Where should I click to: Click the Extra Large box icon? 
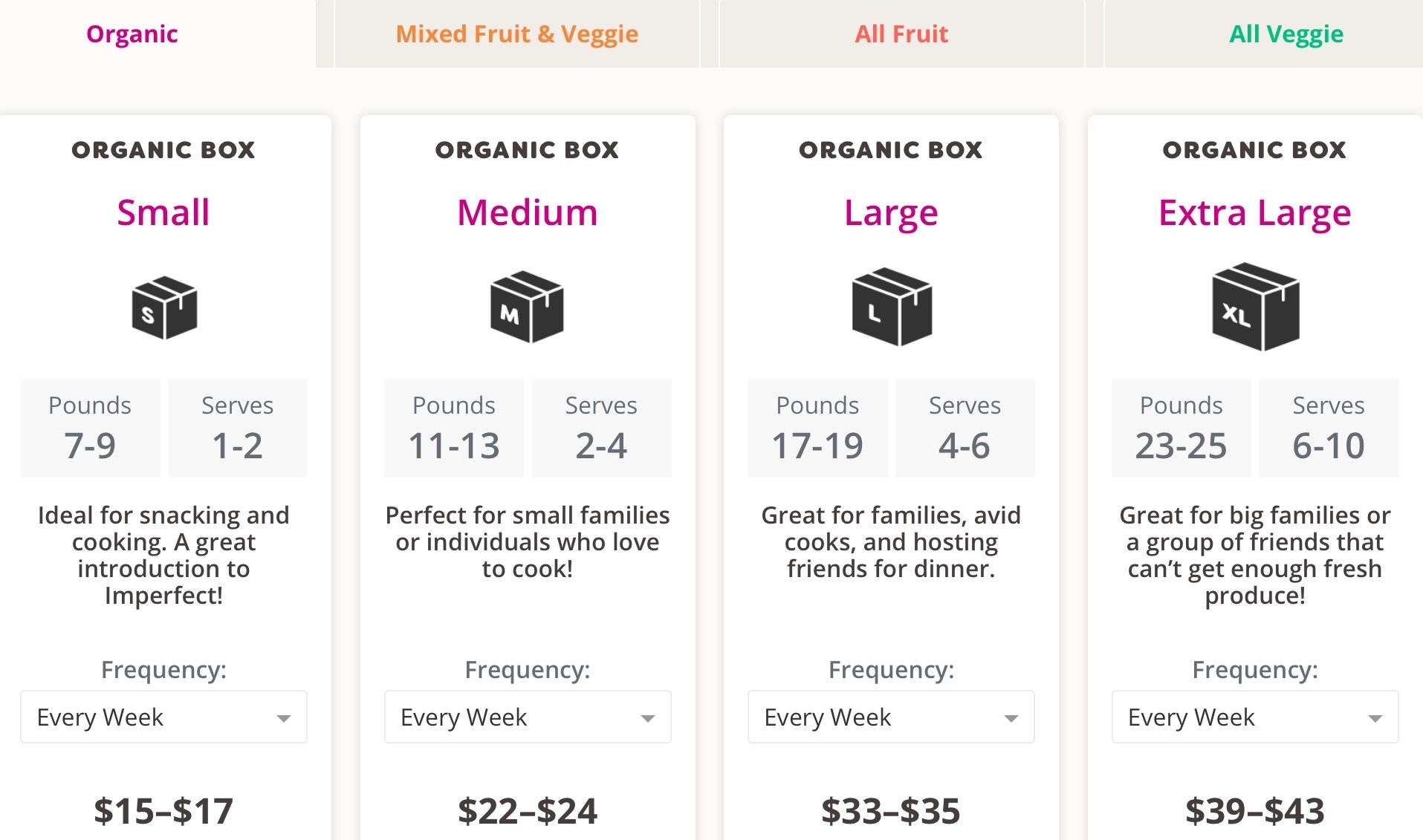pyautogui.click(x=1255, y=306)
